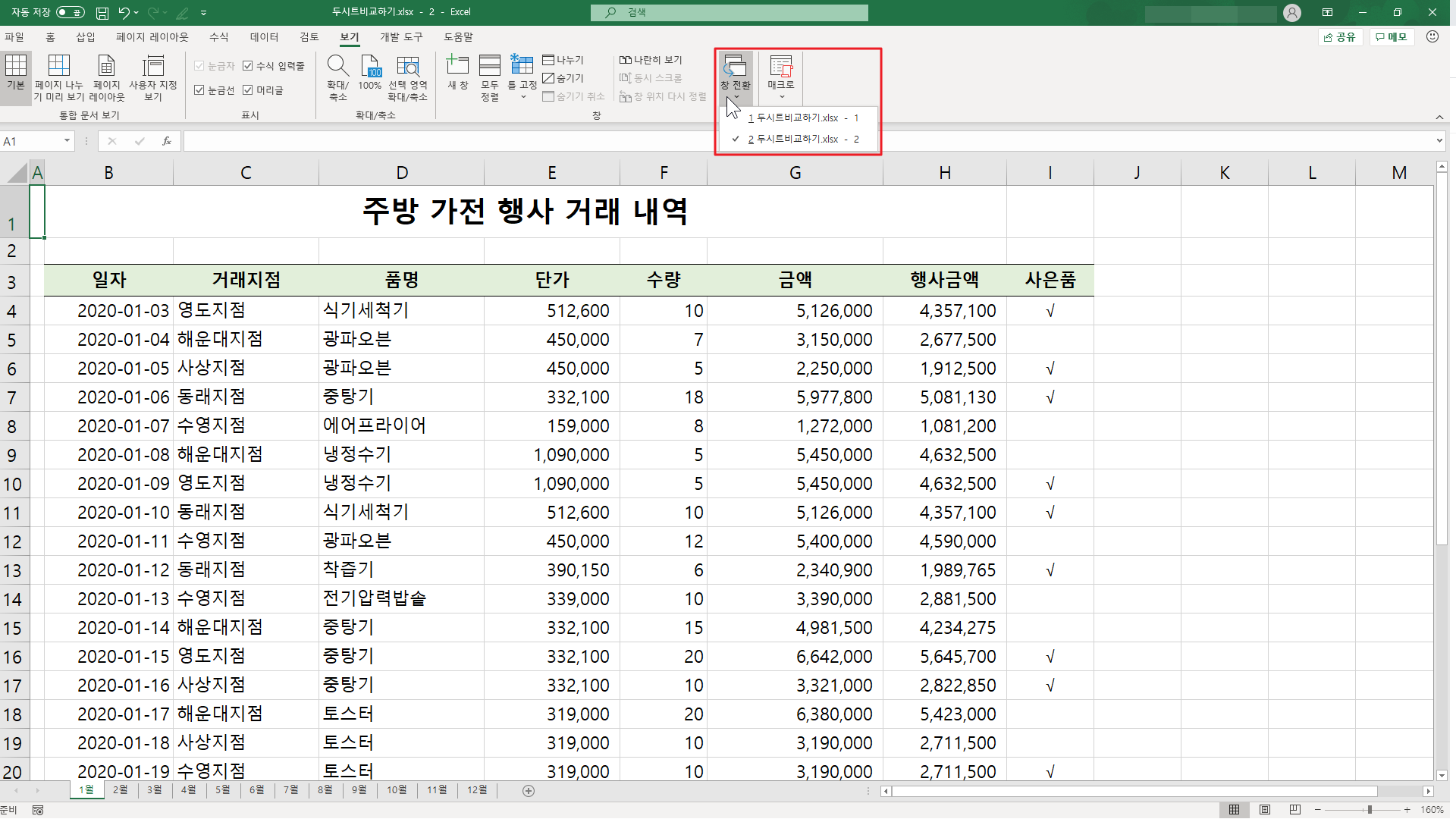
Task: Set zoom to 100% icon
Action: [x=370, y=66]
